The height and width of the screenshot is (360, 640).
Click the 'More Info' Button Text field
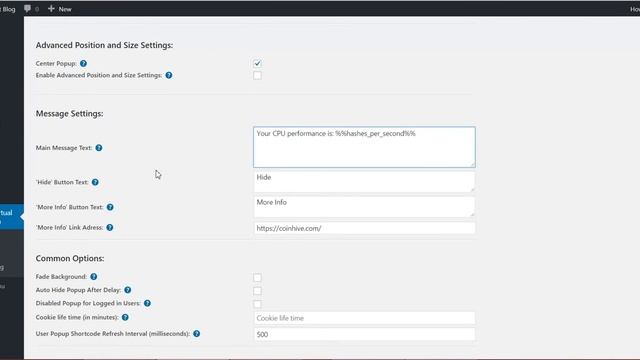tap(364, 207)
